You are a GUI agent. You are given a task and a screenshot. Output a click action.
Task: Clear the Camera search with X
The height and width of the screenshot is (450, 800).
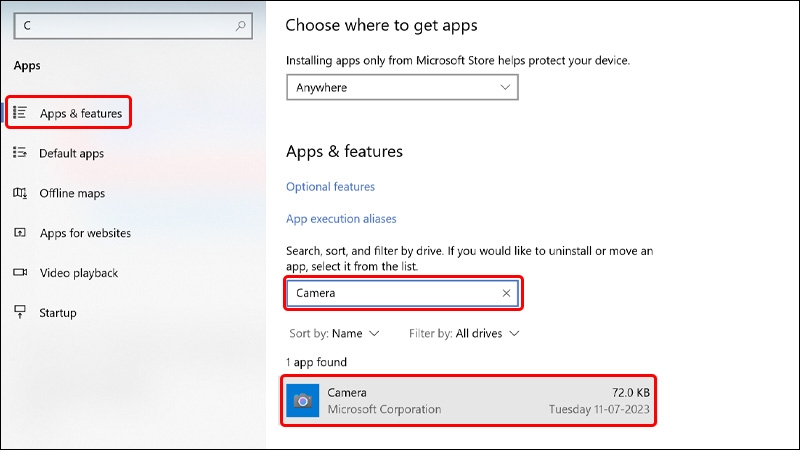506,293
